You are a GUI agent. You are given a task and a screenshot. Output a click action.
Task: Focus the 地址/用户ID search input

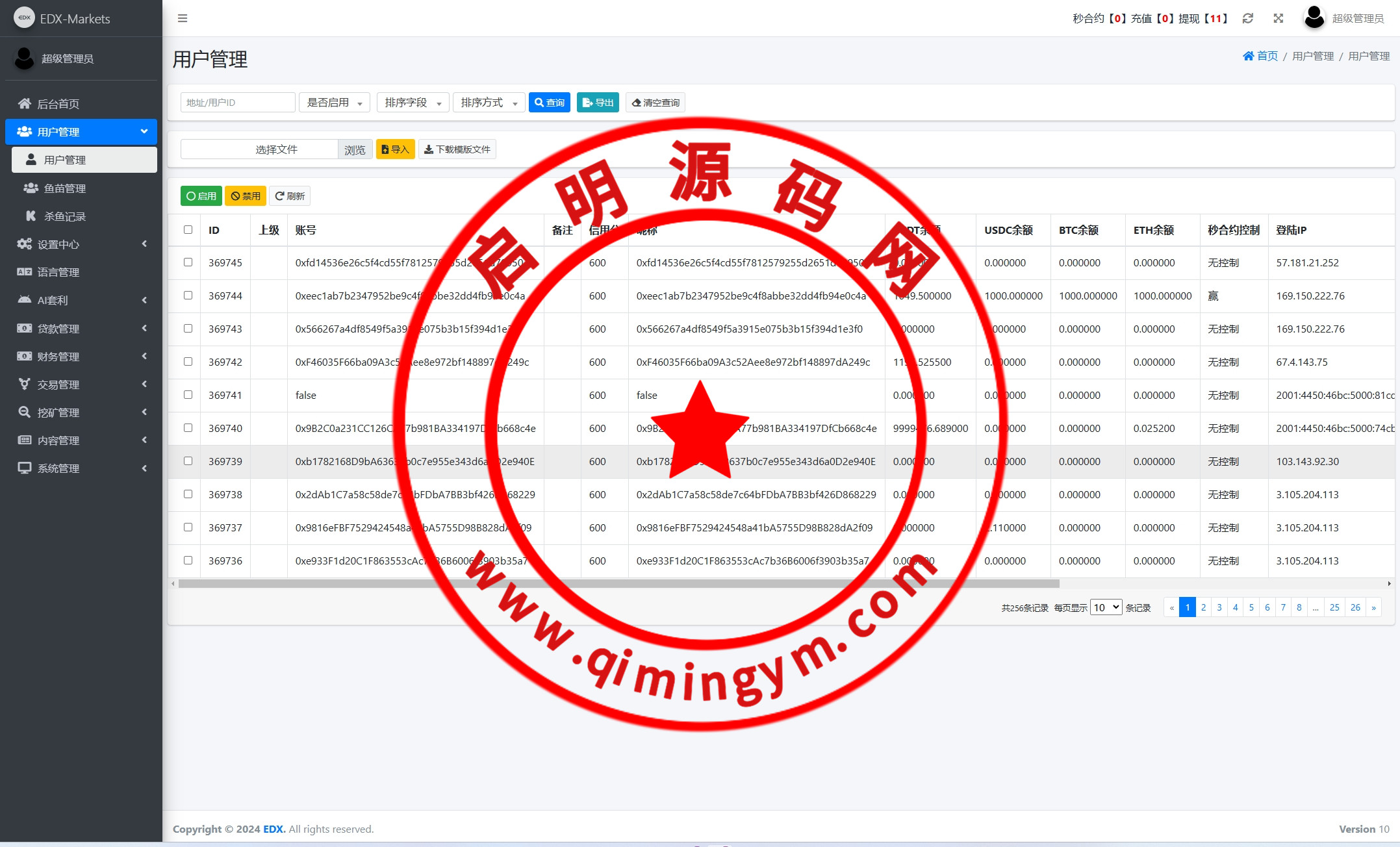[237, 103]
